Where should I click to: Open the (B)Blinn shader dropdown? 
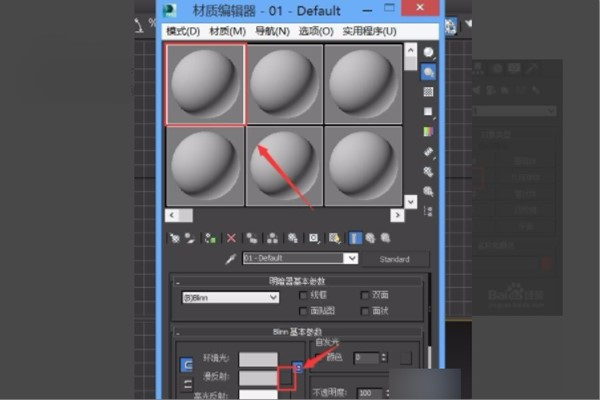230,297
